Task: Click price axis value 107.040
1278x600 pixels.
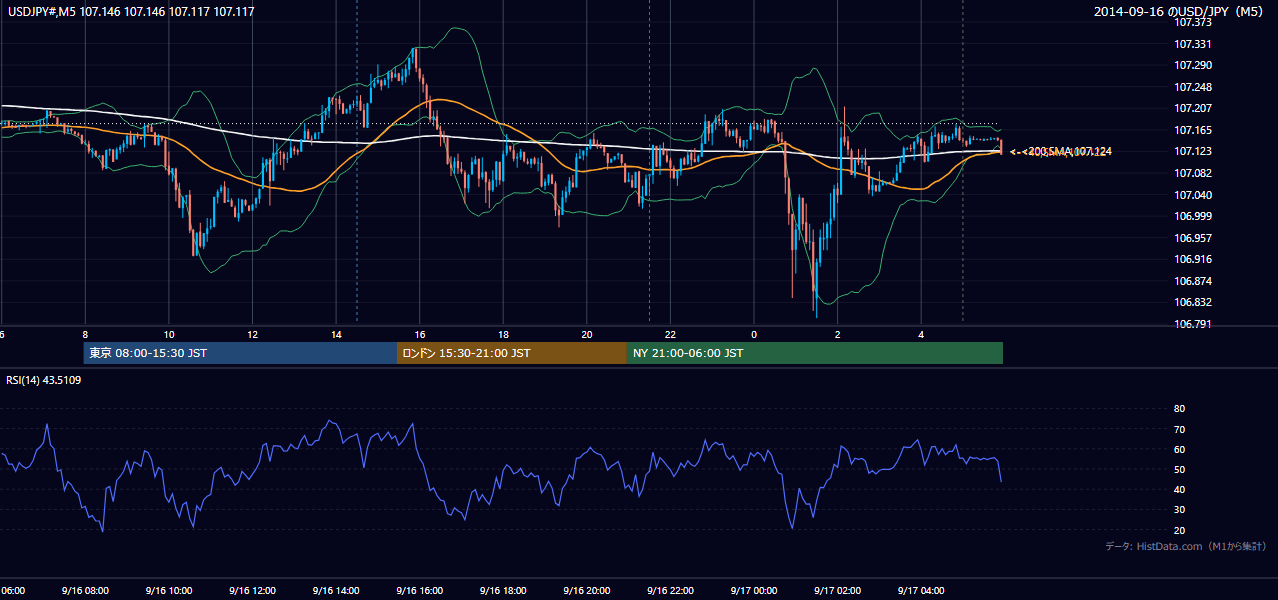Action: [x=1193, y=195]
